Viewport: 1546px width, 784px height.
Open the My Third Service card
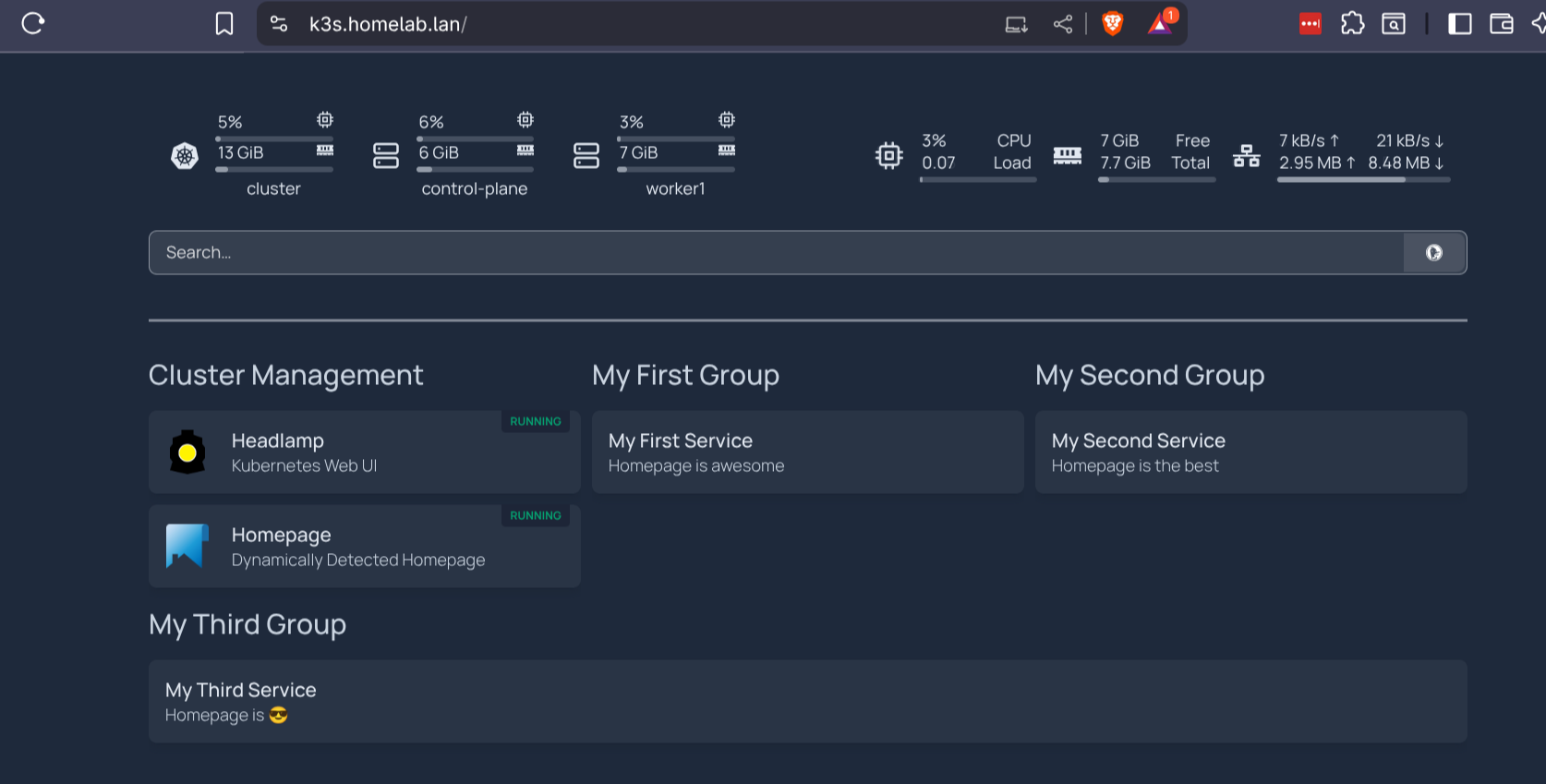click(x=807, y=702)
